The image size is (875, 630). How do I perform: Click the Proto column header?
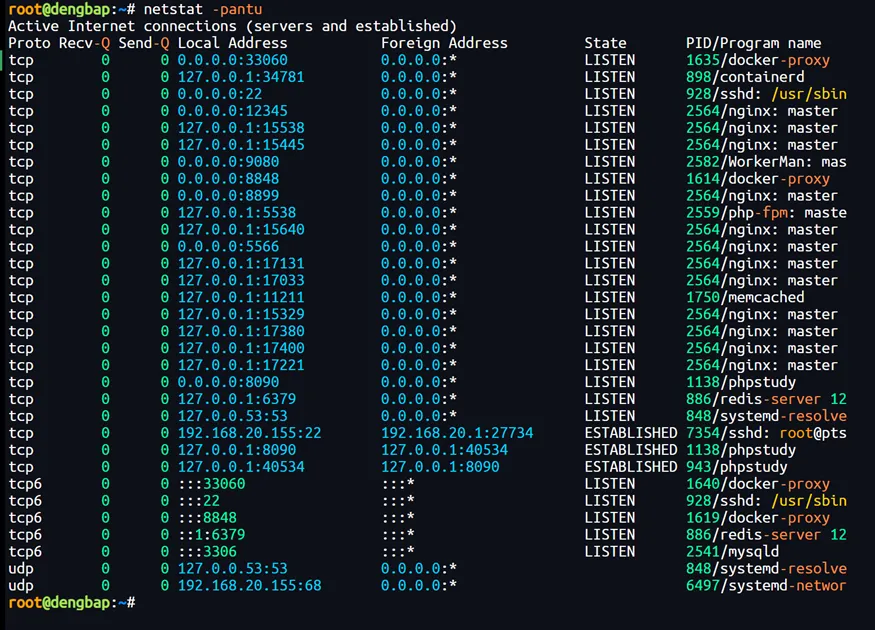point(30,43)
